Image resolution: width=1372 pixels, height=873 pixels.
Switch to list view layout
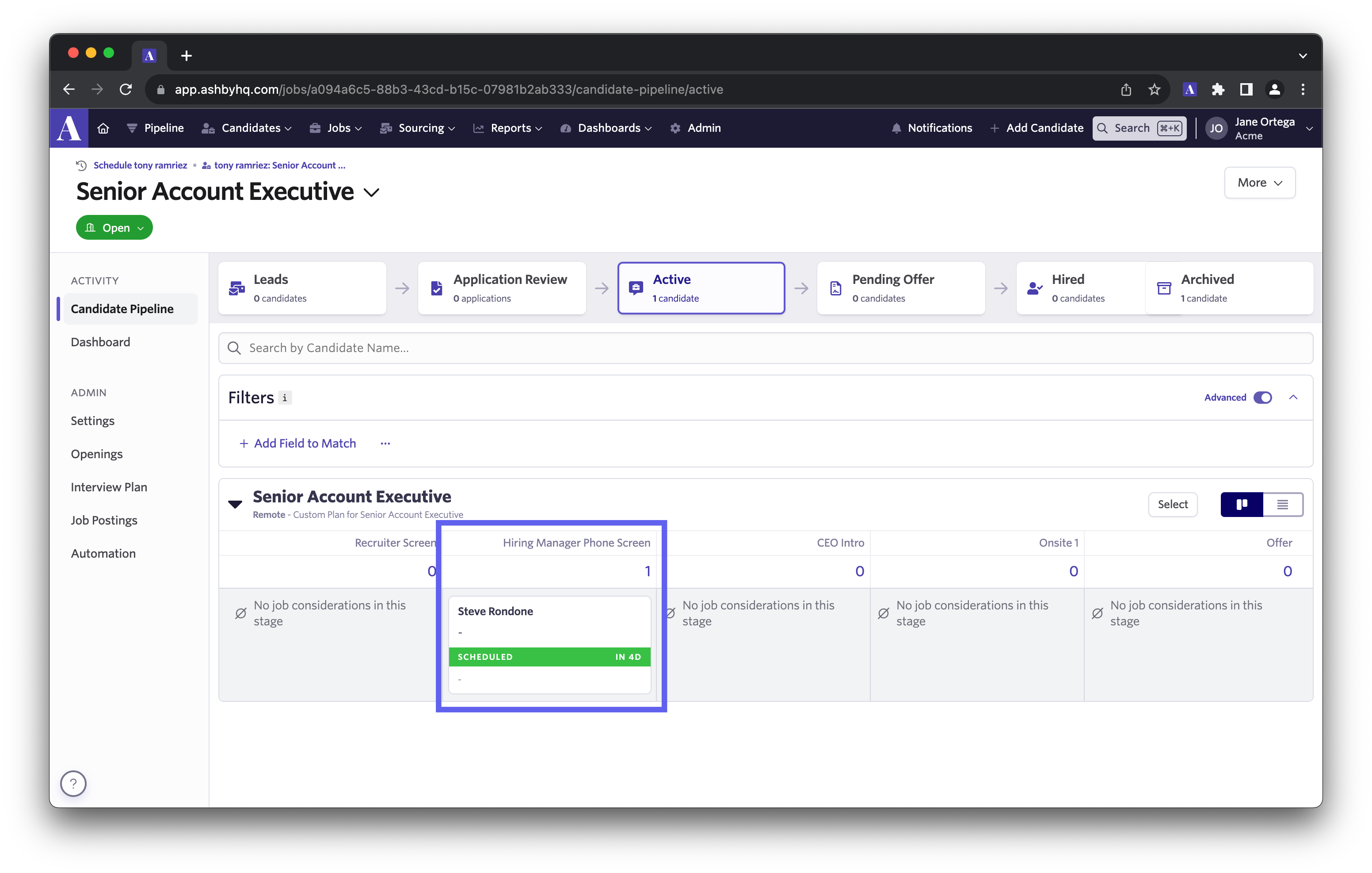pyautogui.click(x=1283, y=504)
